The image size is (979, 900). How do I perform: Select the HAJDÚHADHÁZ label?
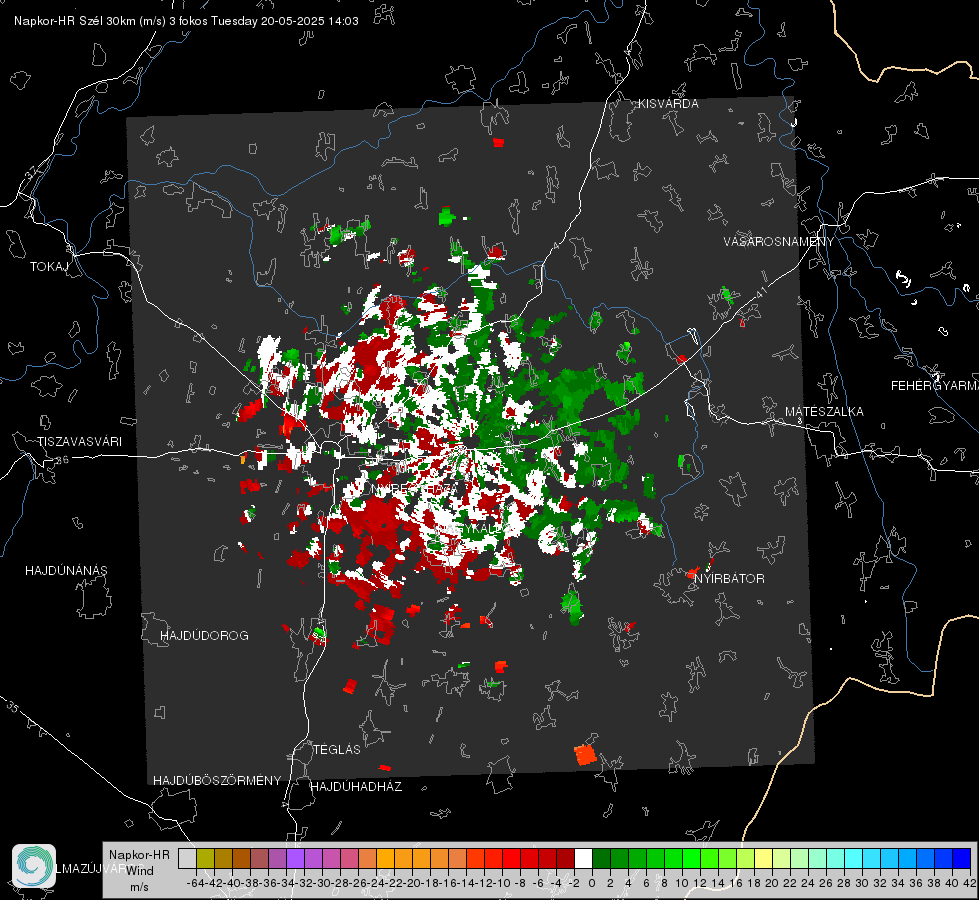click(356, 787)
